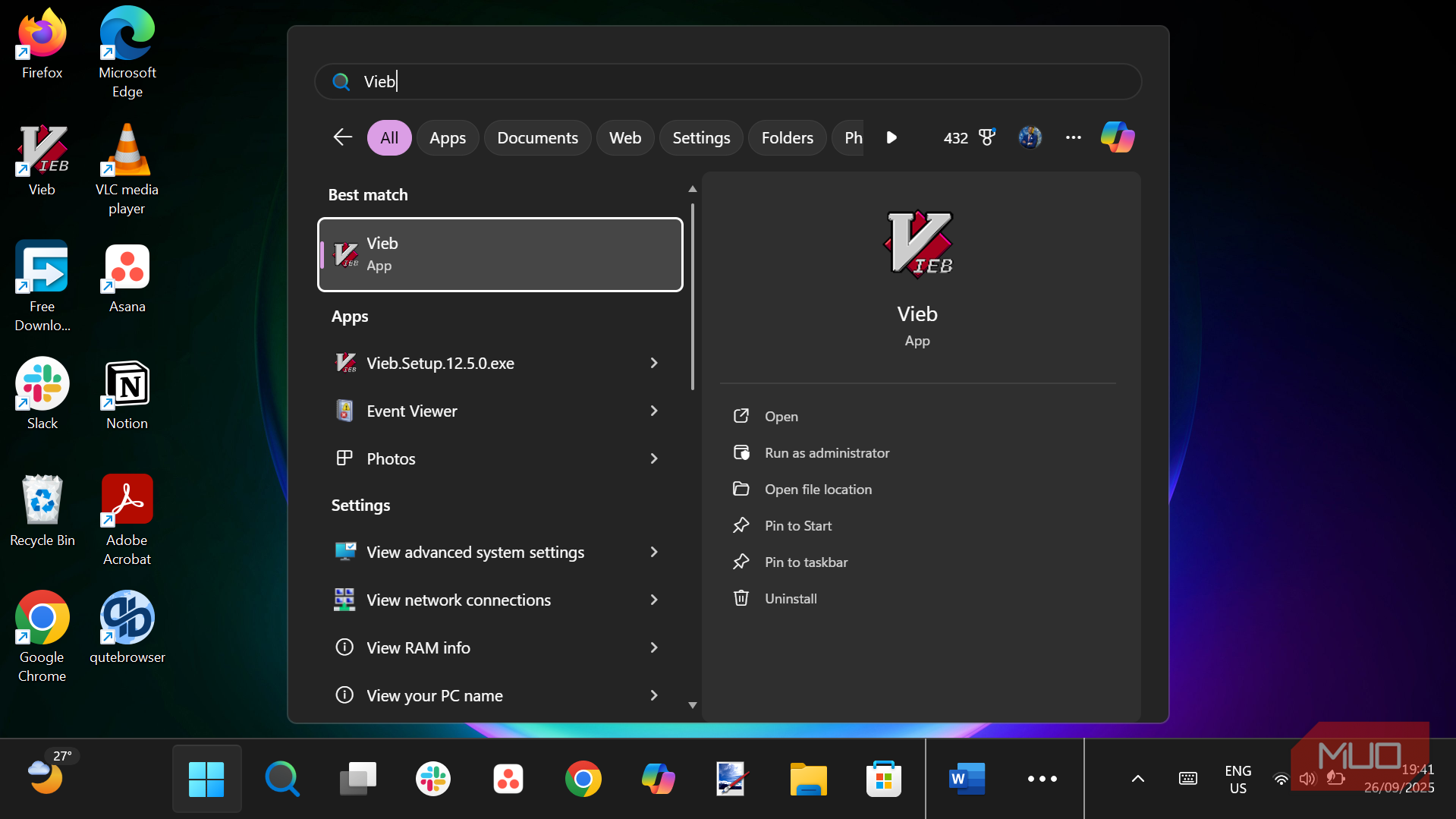Open File Explorer from the taskbar
The height and width of the screenshot is (819, 1456).
[x=808, y=779]
